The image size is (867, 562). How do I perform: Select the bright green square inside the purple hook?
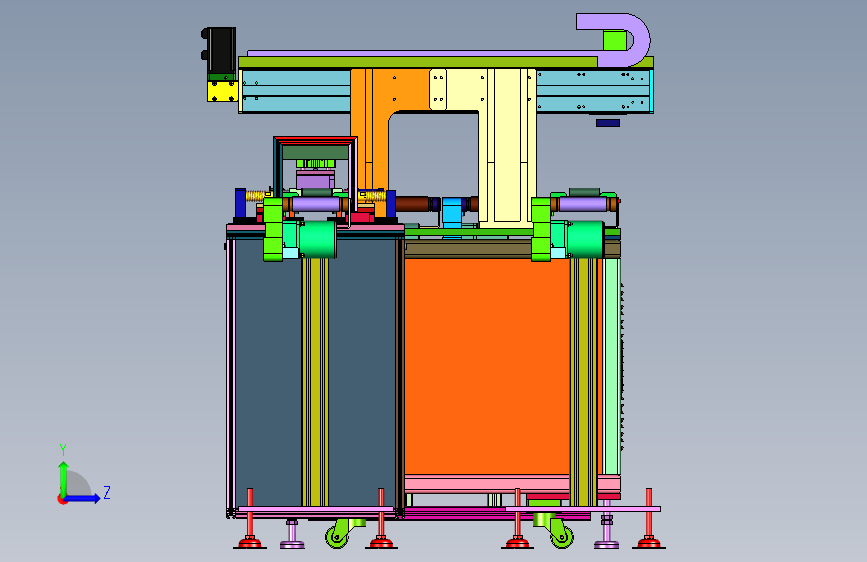coord(615,41)
